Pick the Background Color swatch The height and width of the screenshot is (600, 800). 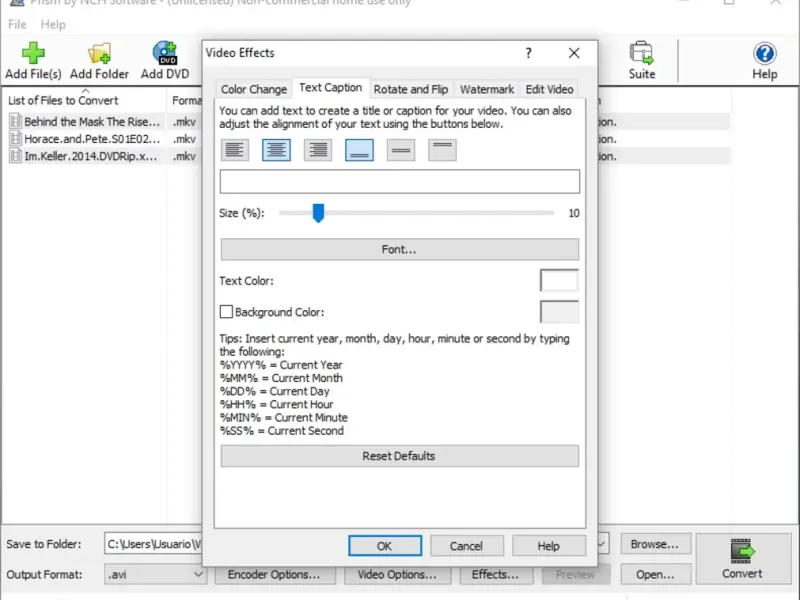point(559,312)
